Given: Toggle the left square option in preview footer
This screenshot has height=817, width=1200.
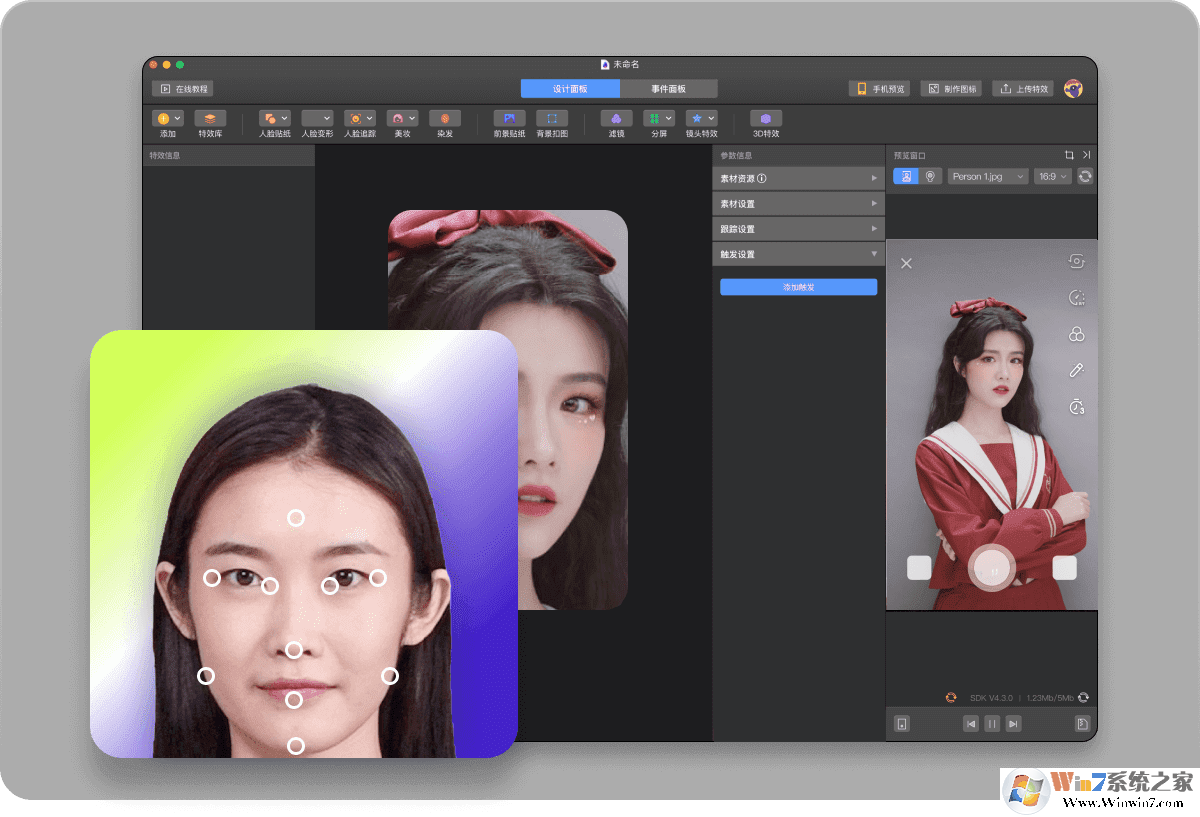Looking at the screenshot, I should (x=918, y=567).
